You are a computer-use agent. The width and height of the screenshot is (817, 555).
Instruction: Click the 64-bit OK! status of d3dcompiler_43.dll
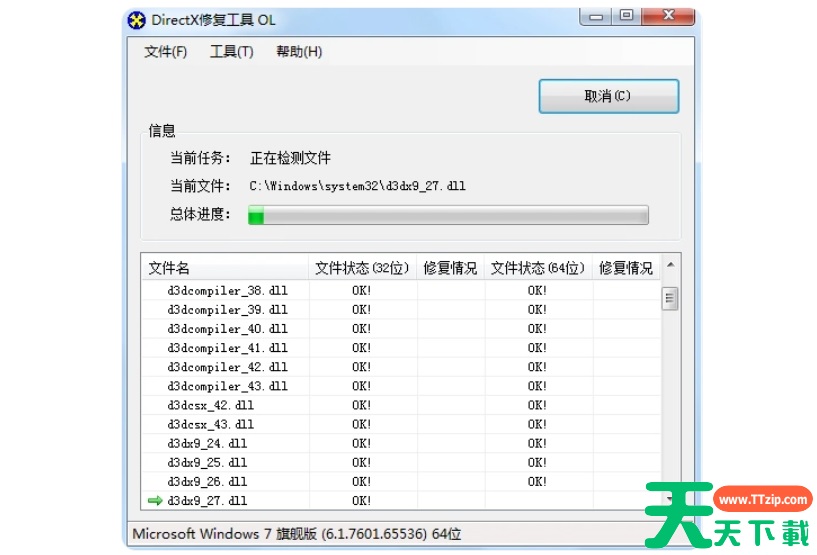point(537,386)
